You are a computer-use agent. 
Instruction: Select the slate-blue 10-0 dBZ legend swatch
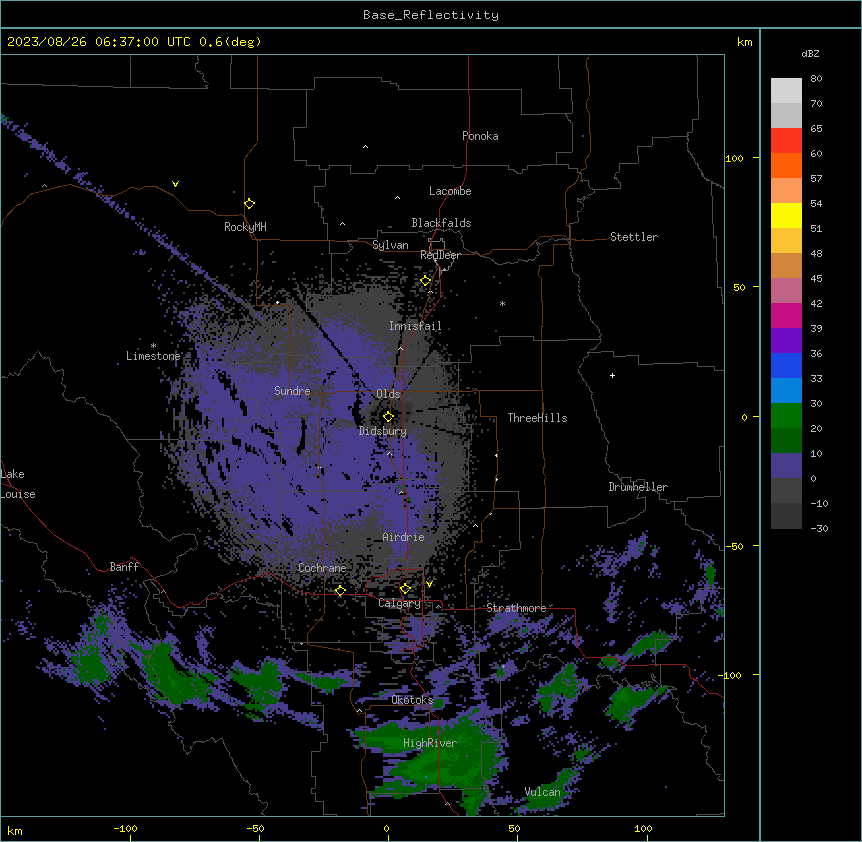click(786, 466)
